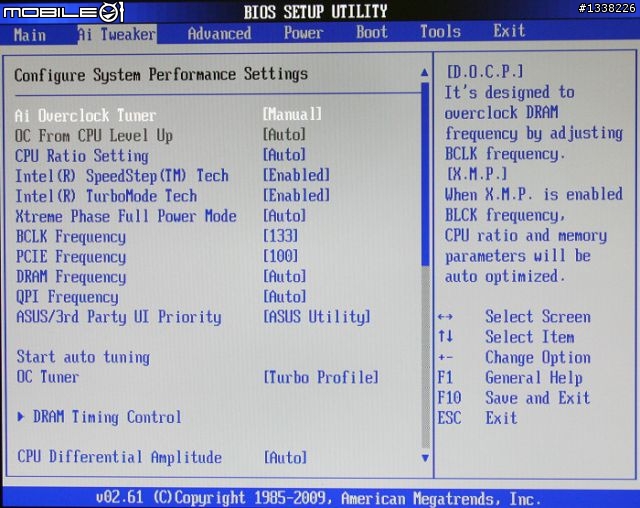Select the OC From CPU Level Up label

pos(93,136)
